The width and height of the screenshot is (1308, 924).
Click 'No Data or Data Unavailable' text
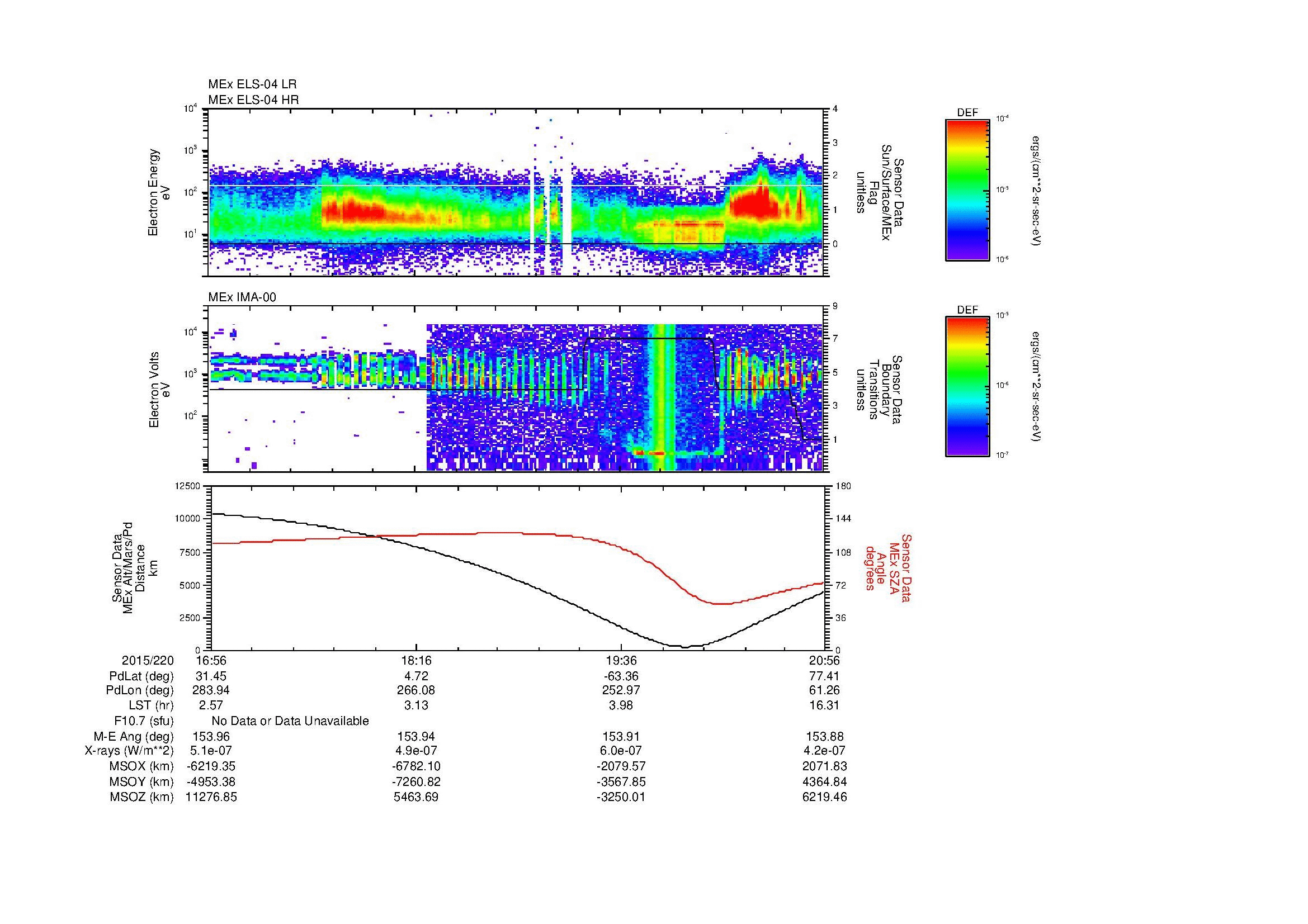pos(290,721)
